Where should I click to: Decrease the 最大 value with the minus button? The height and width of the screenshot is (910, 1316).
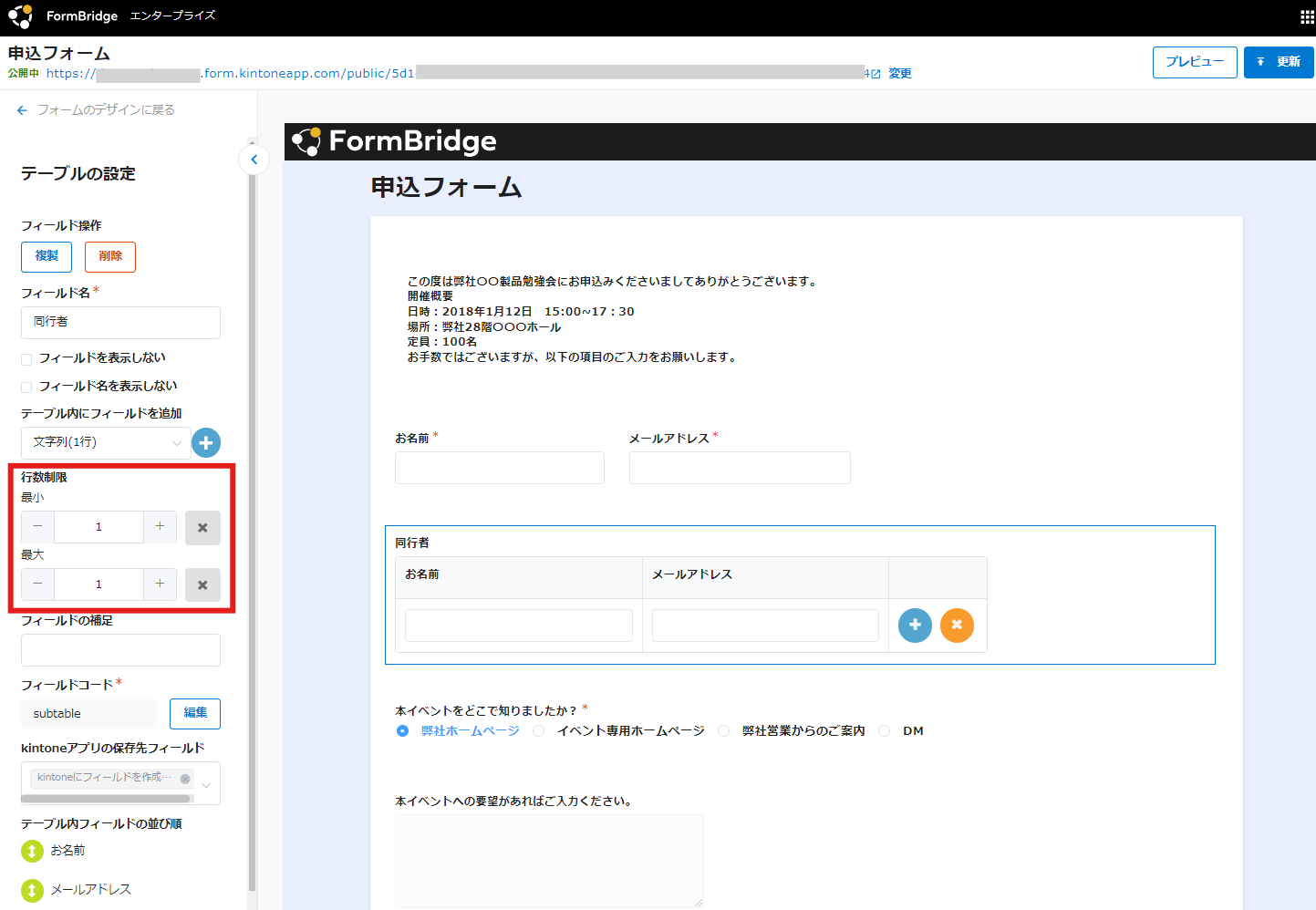click(x=37, y=584)
